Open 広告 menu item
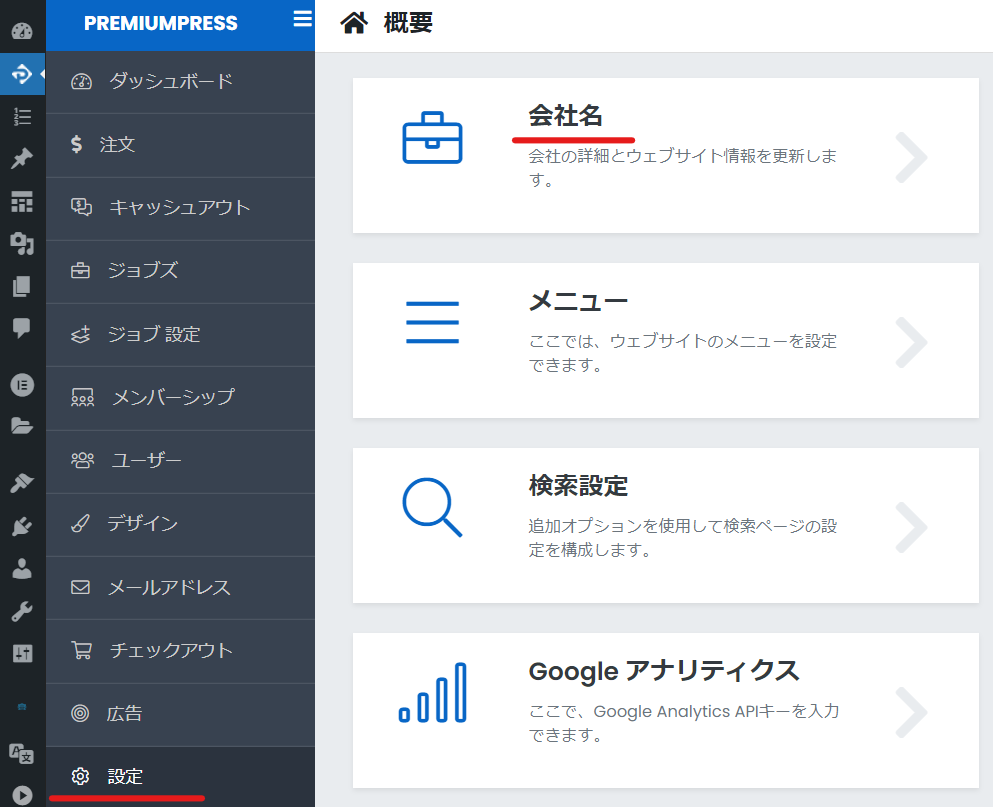Screen dimensions: 993x807 pos(180,715)
